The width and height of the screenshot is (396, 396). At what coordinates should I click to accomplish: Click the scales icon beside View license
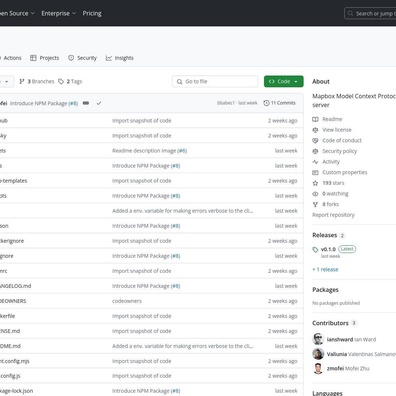click(x=315, y=130)
